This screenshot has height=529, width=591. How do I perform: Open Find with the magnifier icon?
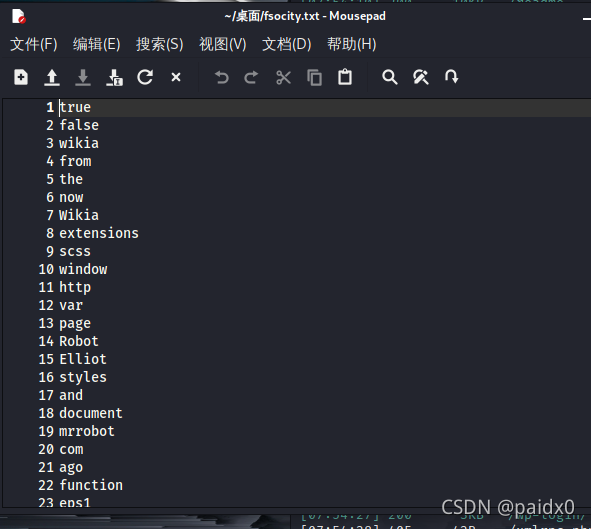390,77
